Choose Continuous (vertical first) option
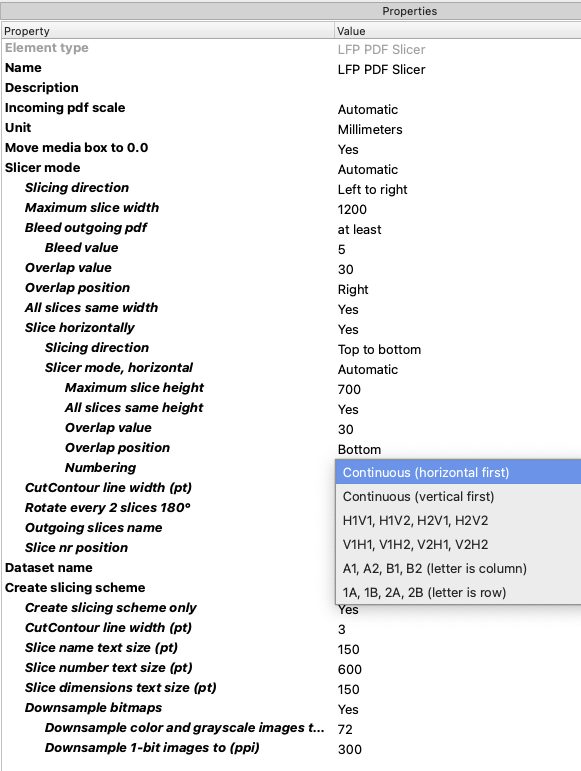 coord(458,497)
